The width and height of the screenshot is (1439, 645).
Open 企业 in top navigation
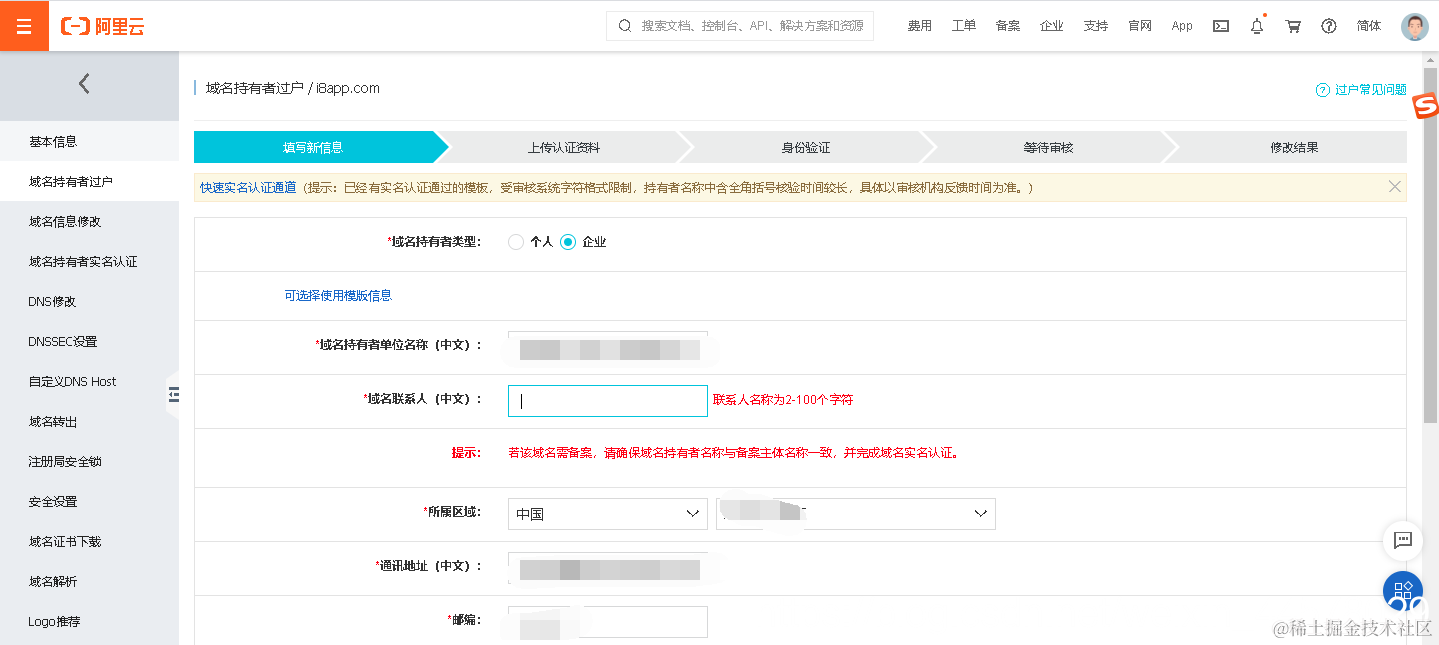1052,26
